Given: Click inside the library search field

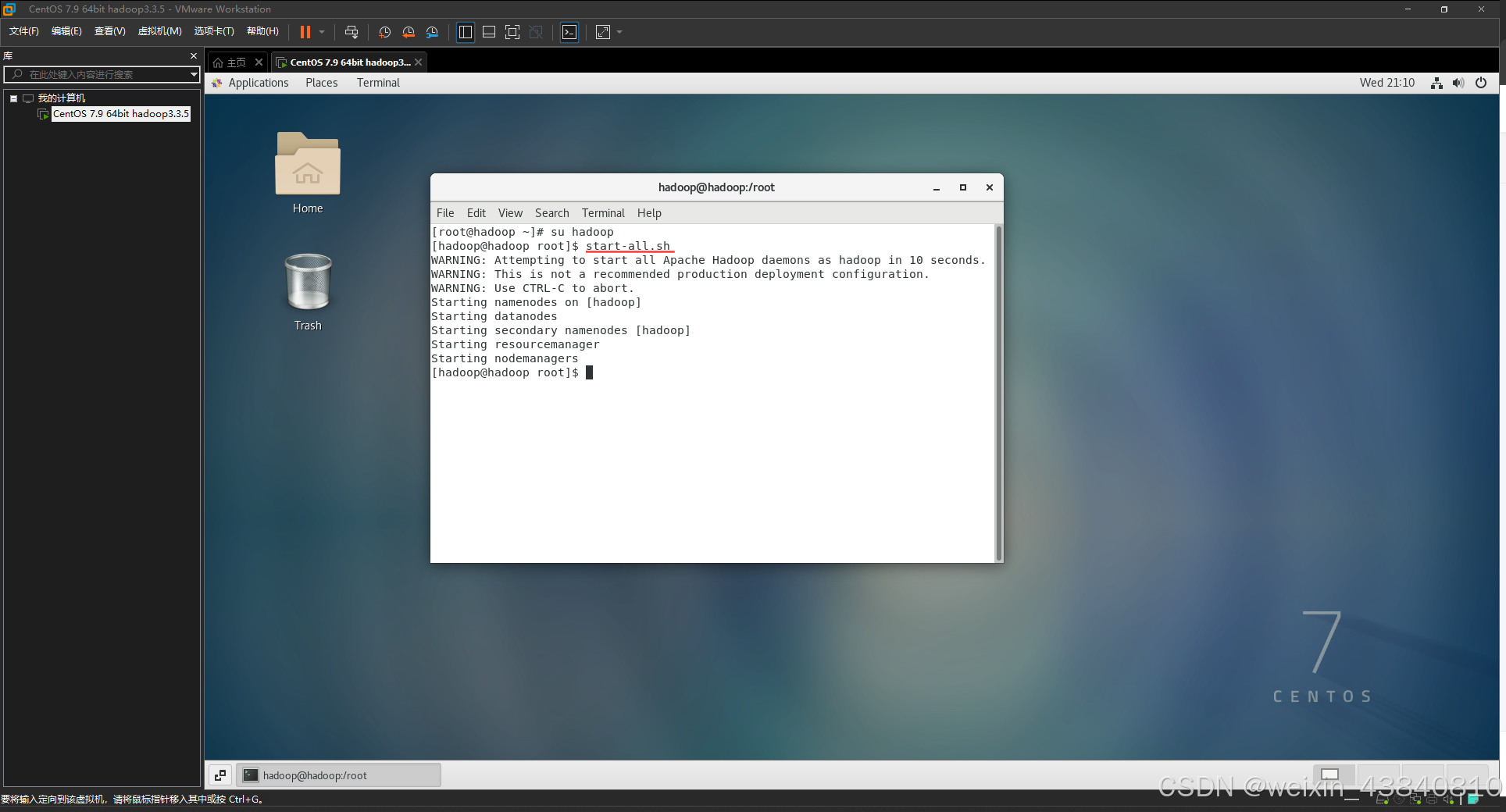Looking at the screenshot, I should click(102, 74).
